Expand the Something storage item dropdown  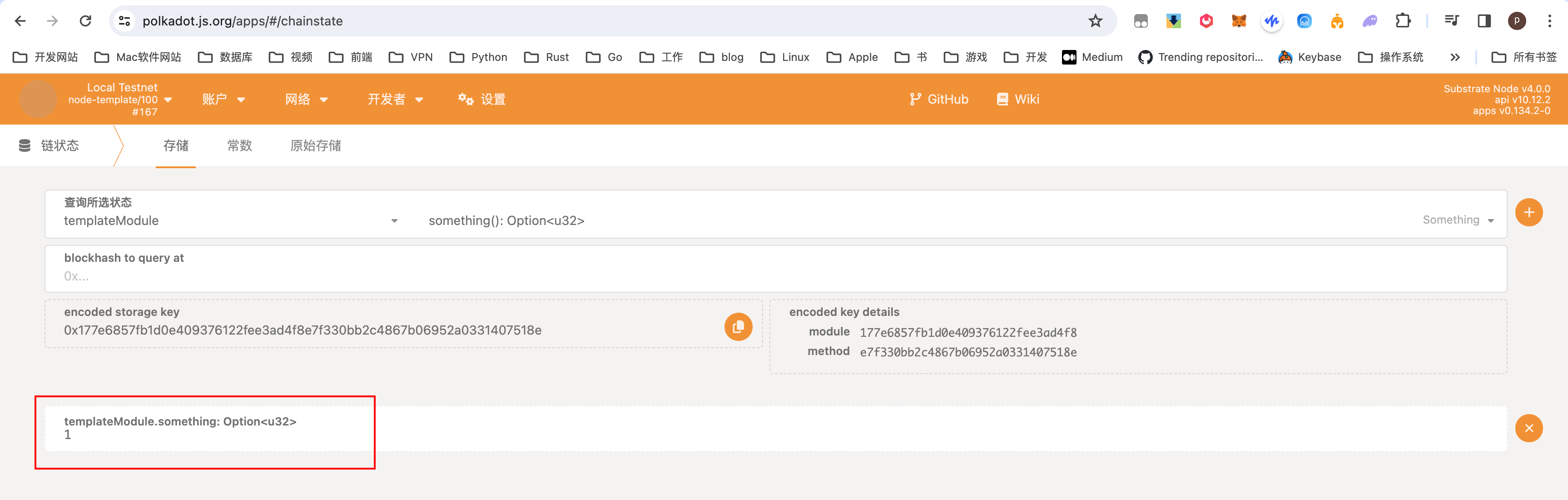click(1458, 220)
